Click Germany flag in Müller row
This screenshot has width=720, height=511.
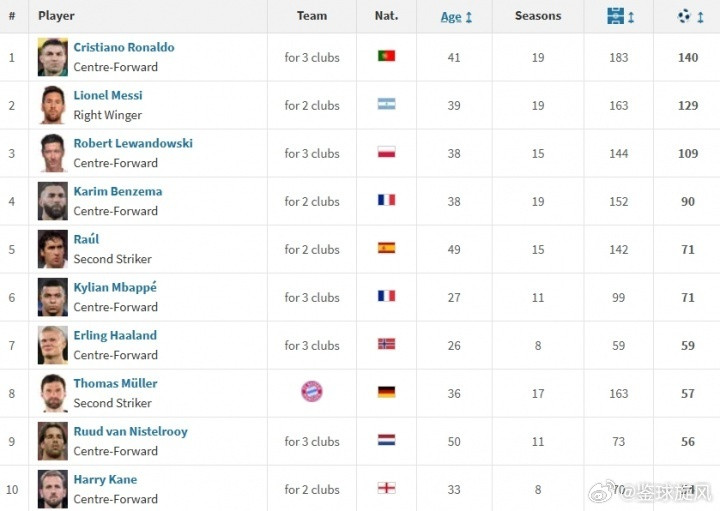coord(387,392)
